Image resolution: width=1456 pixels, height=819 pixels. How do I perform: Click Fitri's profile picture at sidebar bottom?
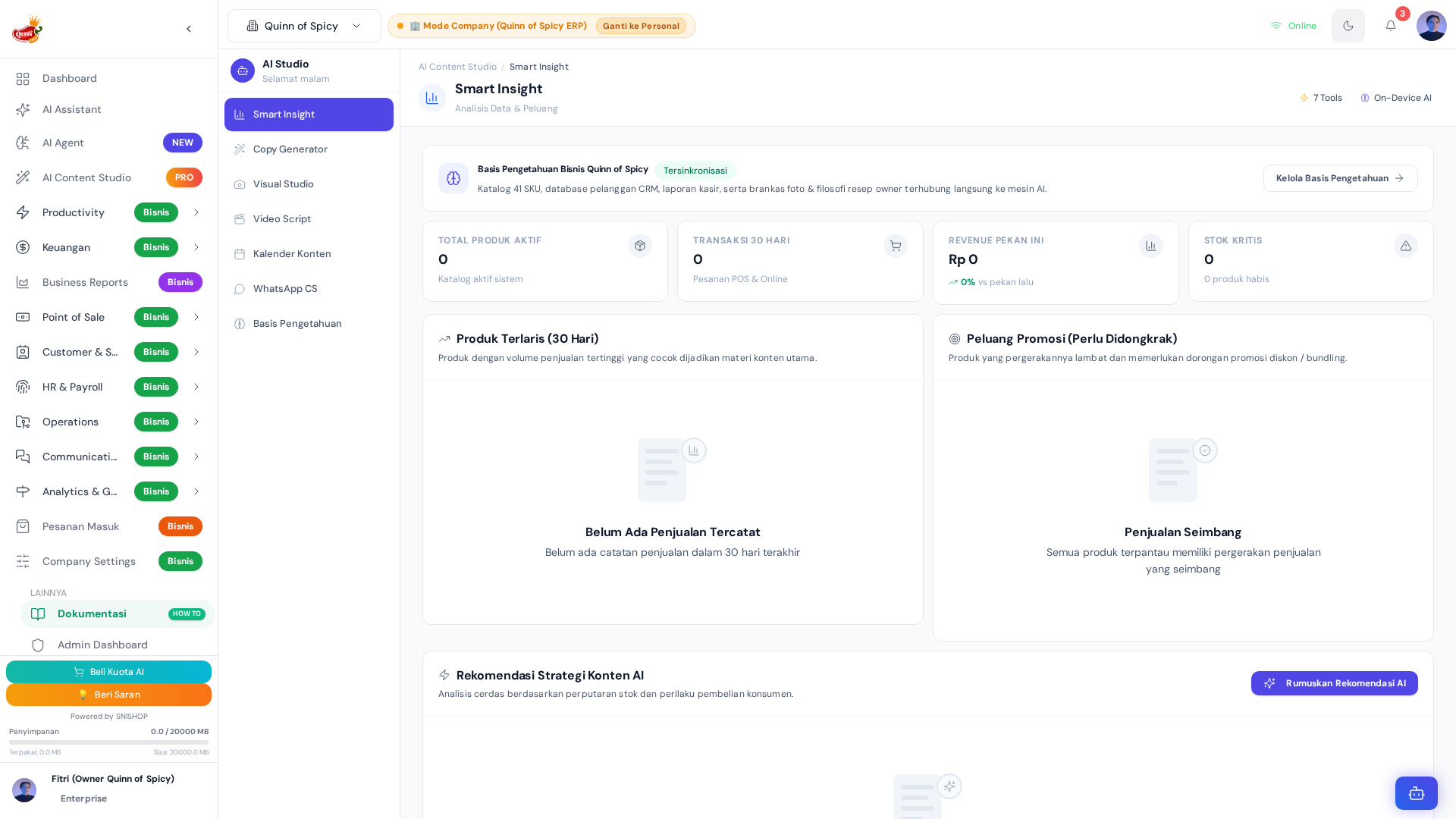(x=24, y=790)
